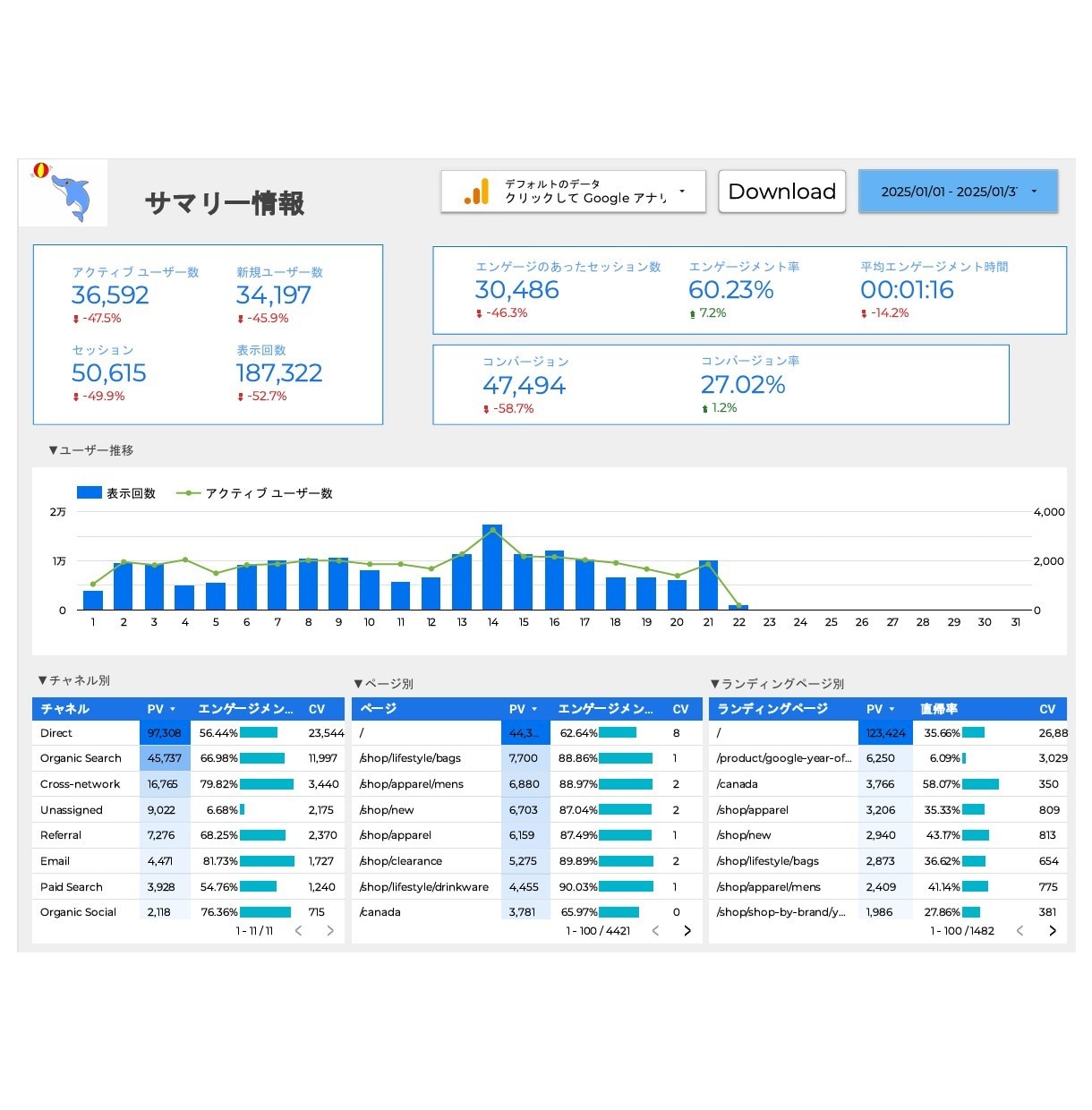The width and height of the screenshot is (1092, 1110).
Task: Select the Direct channel row
Action: point(188,733)
